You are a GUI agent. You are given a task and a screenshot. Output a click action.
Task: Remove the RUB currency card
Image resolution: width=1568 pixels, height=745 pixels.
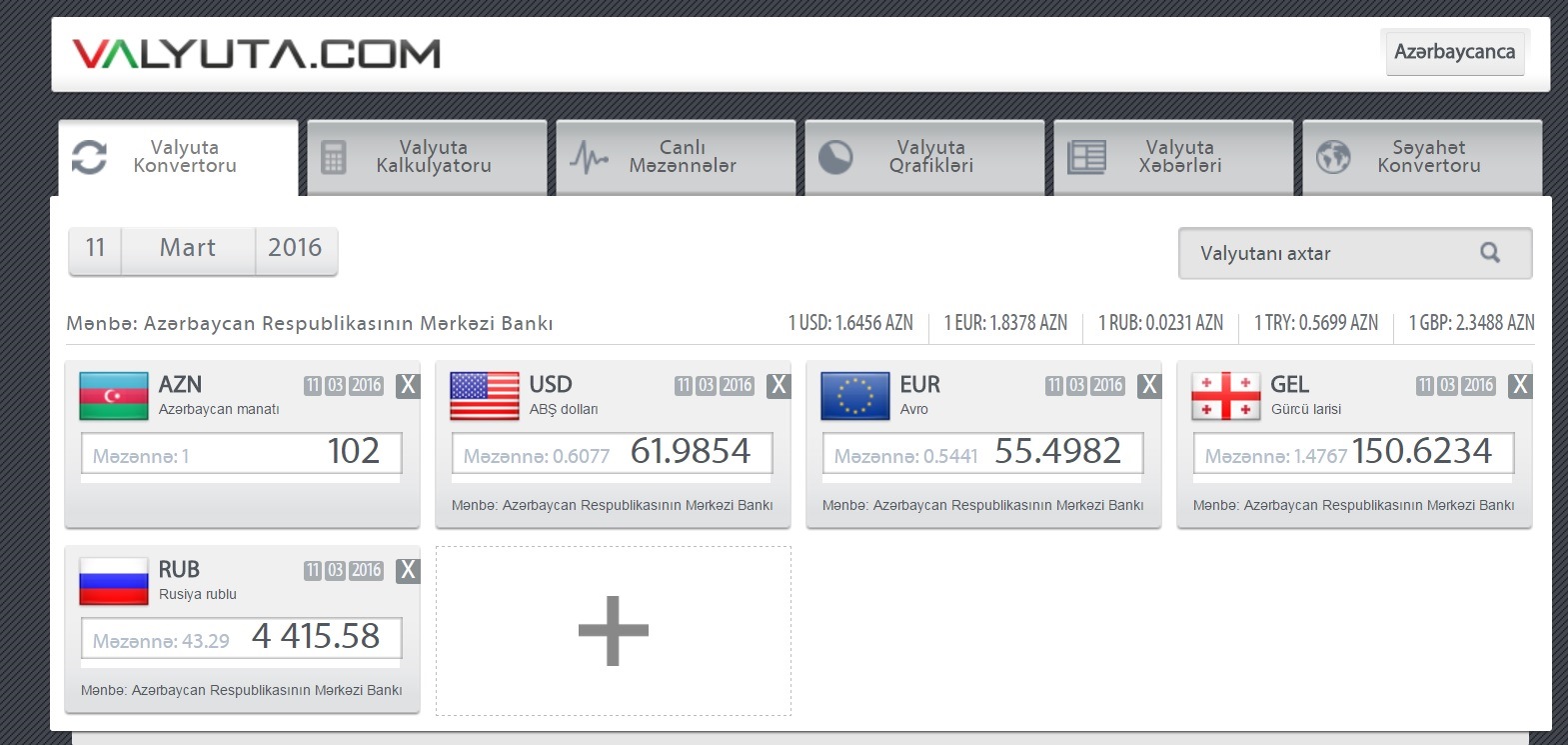tap(408, 570)
